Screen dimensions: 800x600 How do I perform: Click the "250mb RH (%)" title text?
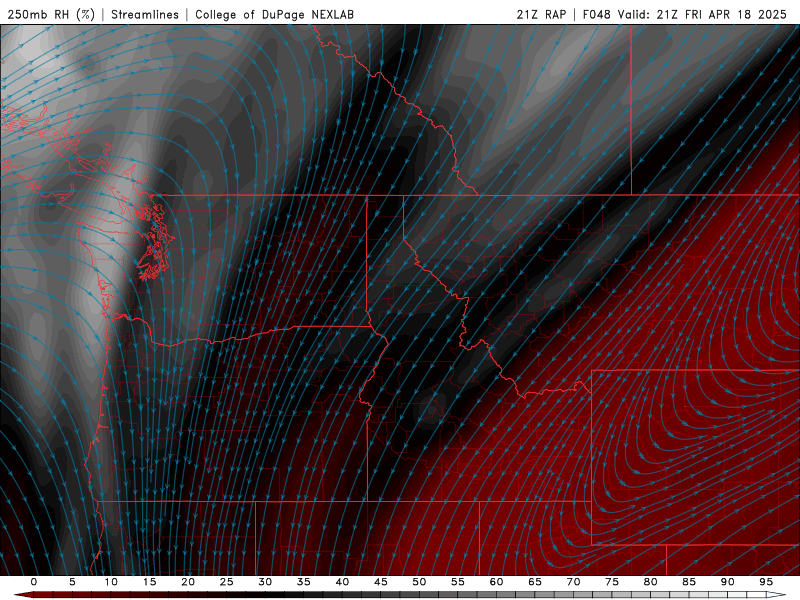(x=52, y=15)
